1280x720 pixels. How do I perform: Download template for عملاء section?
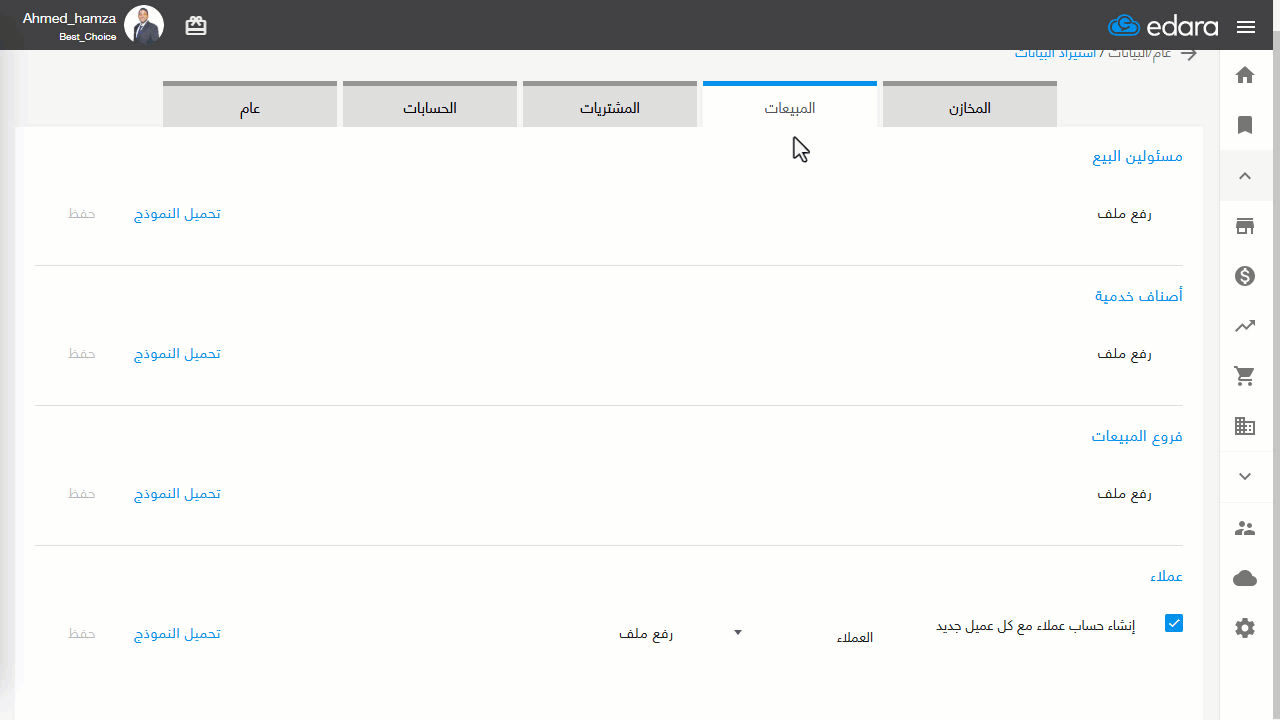click(x=178, y=634)
